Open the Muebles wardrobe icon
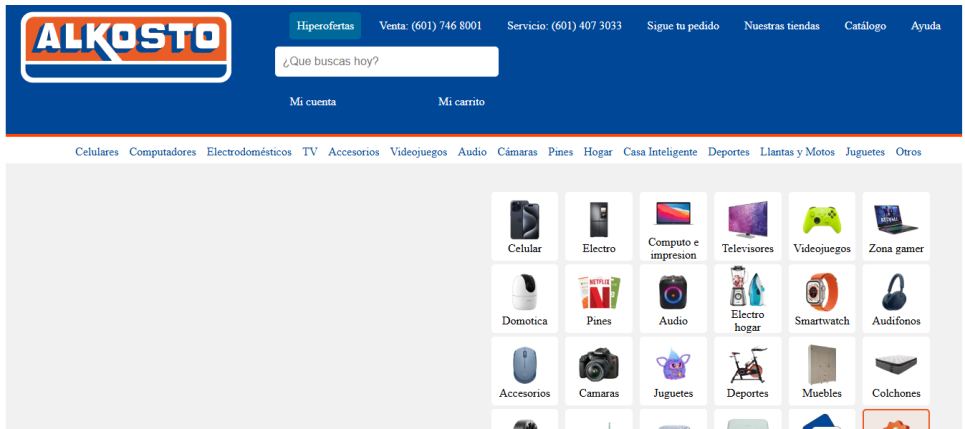This screenshot has width=965, height=429. [822, 364]
